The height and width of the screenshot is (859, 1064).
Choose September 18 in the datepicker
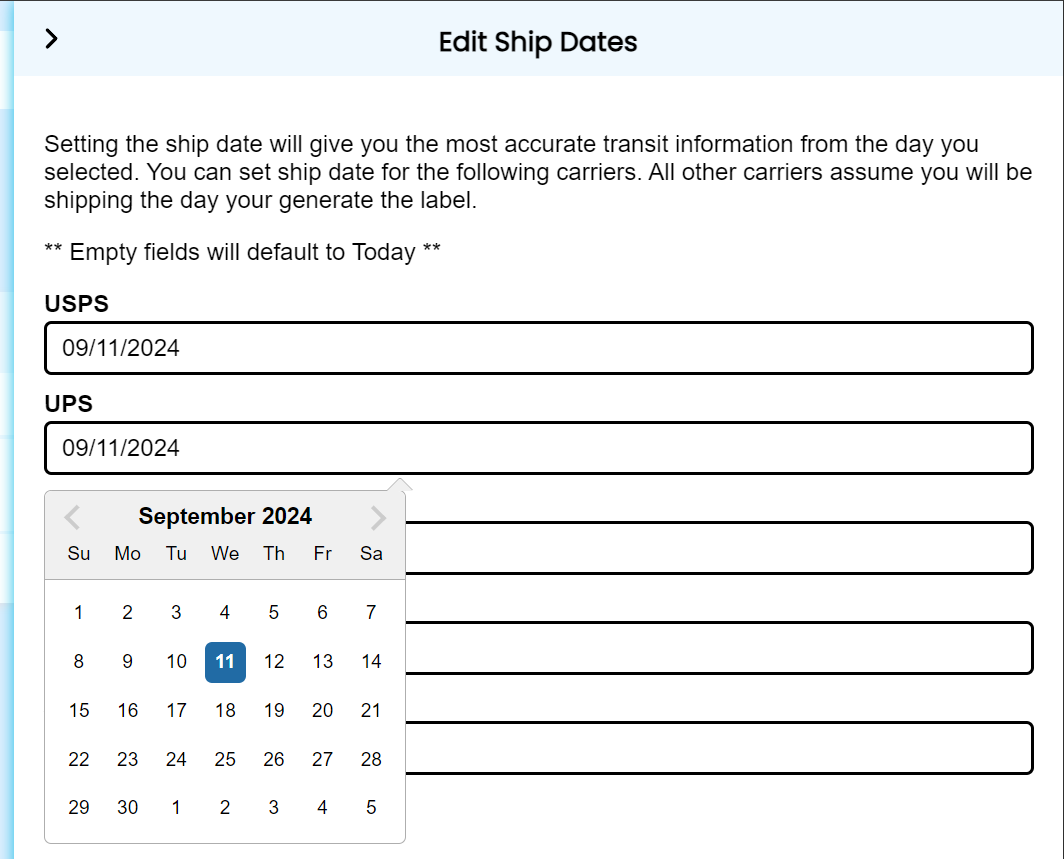[225, 710]
